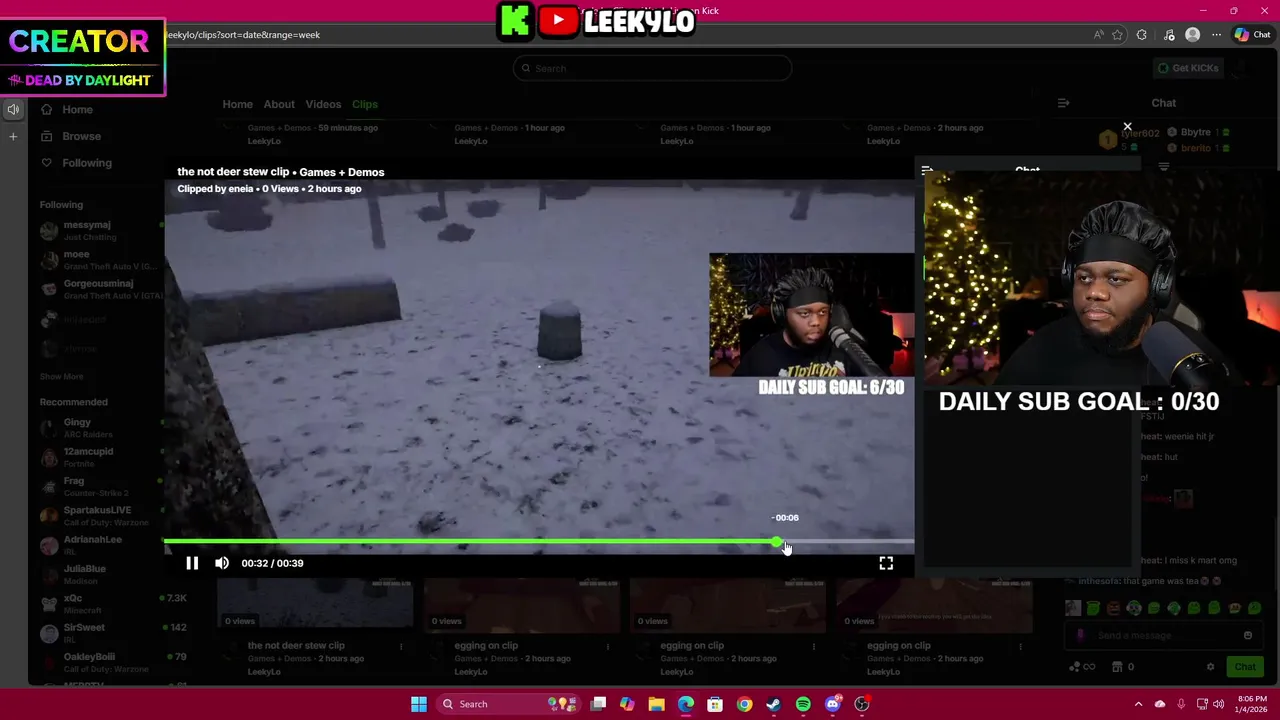Open Microsoft Store on taskbar
The image size is (1280, 720).
pyautogui.click(x=715, y=704)
